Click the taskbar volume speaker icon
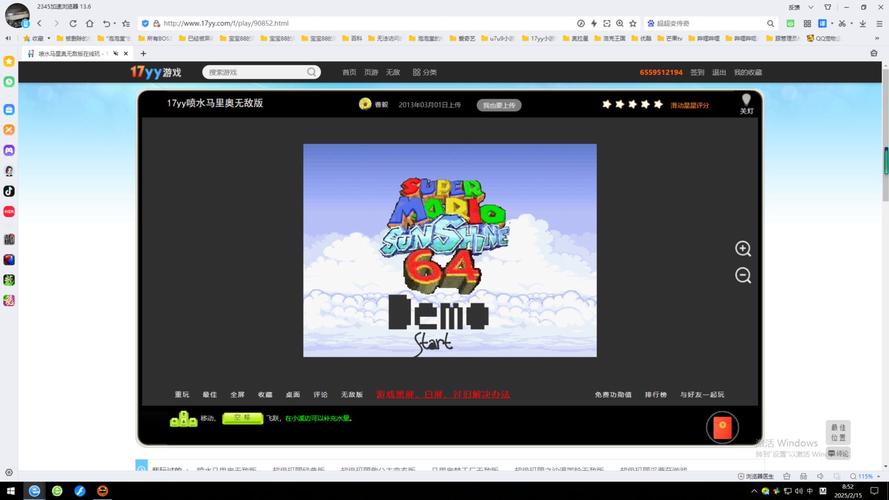This screenshot has width=889, height=500. pos(798,491)
